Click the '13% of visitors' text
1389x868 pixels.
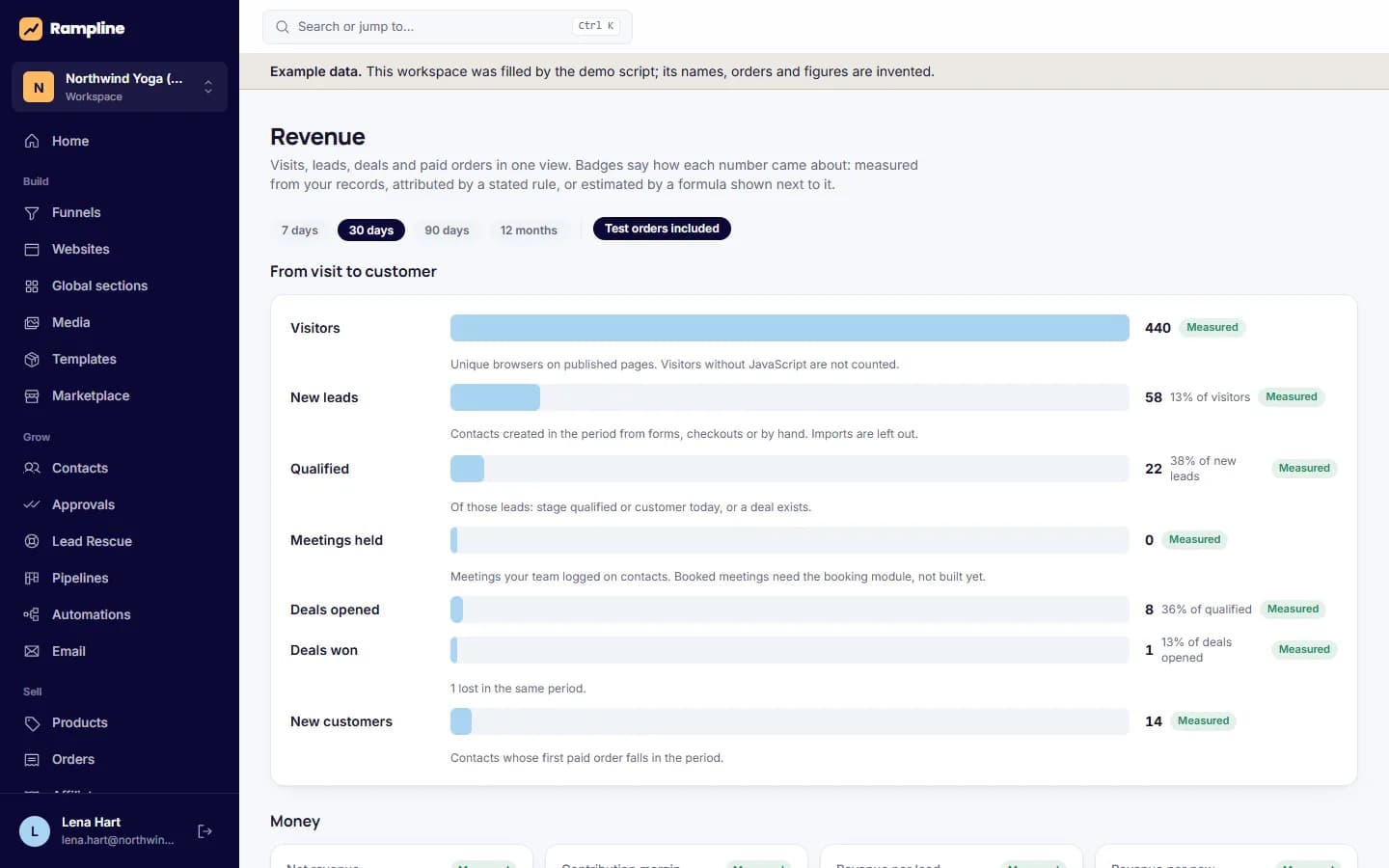point(1210,397)
